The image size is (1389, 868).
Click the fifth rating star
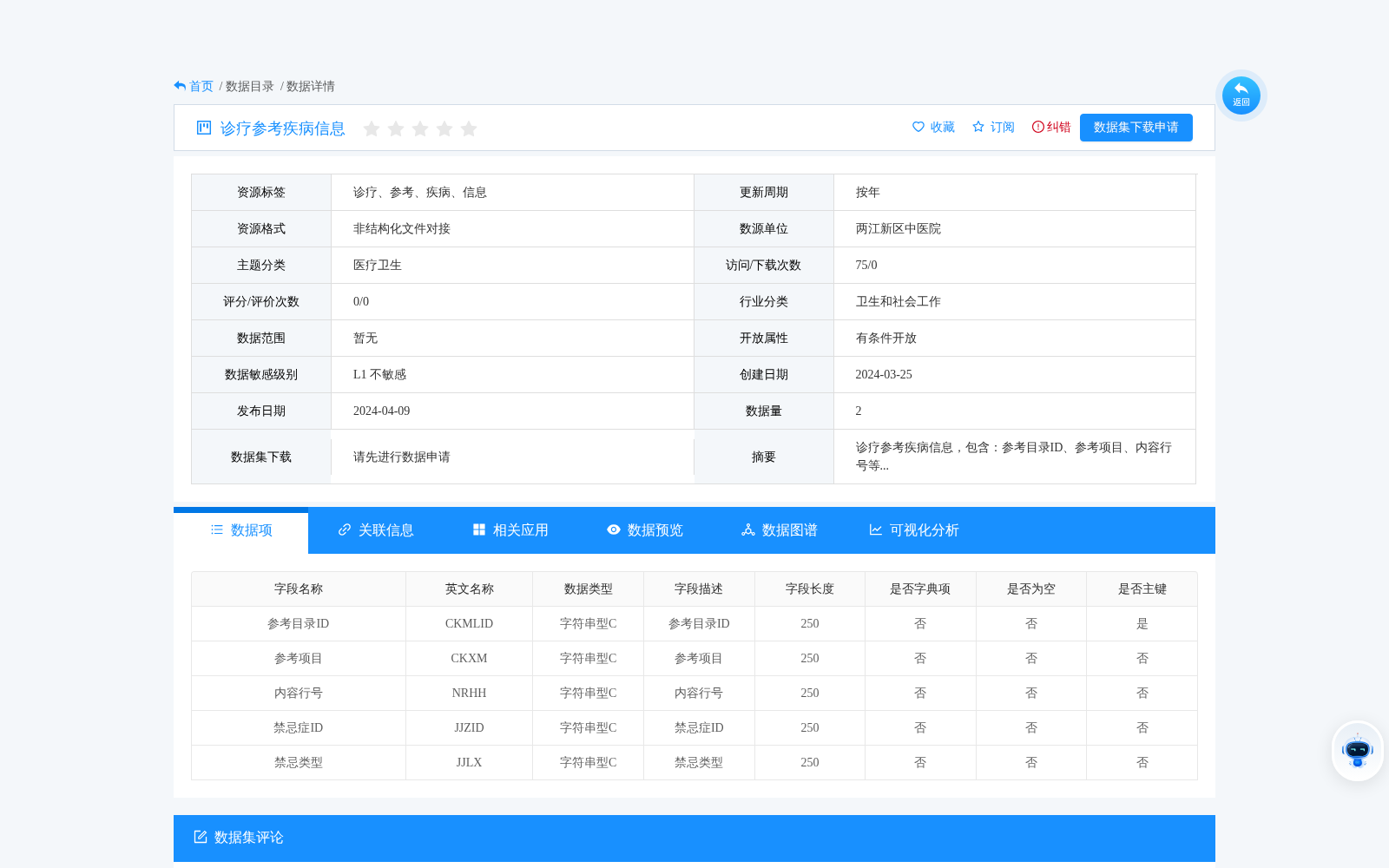[x=469, y=128]
